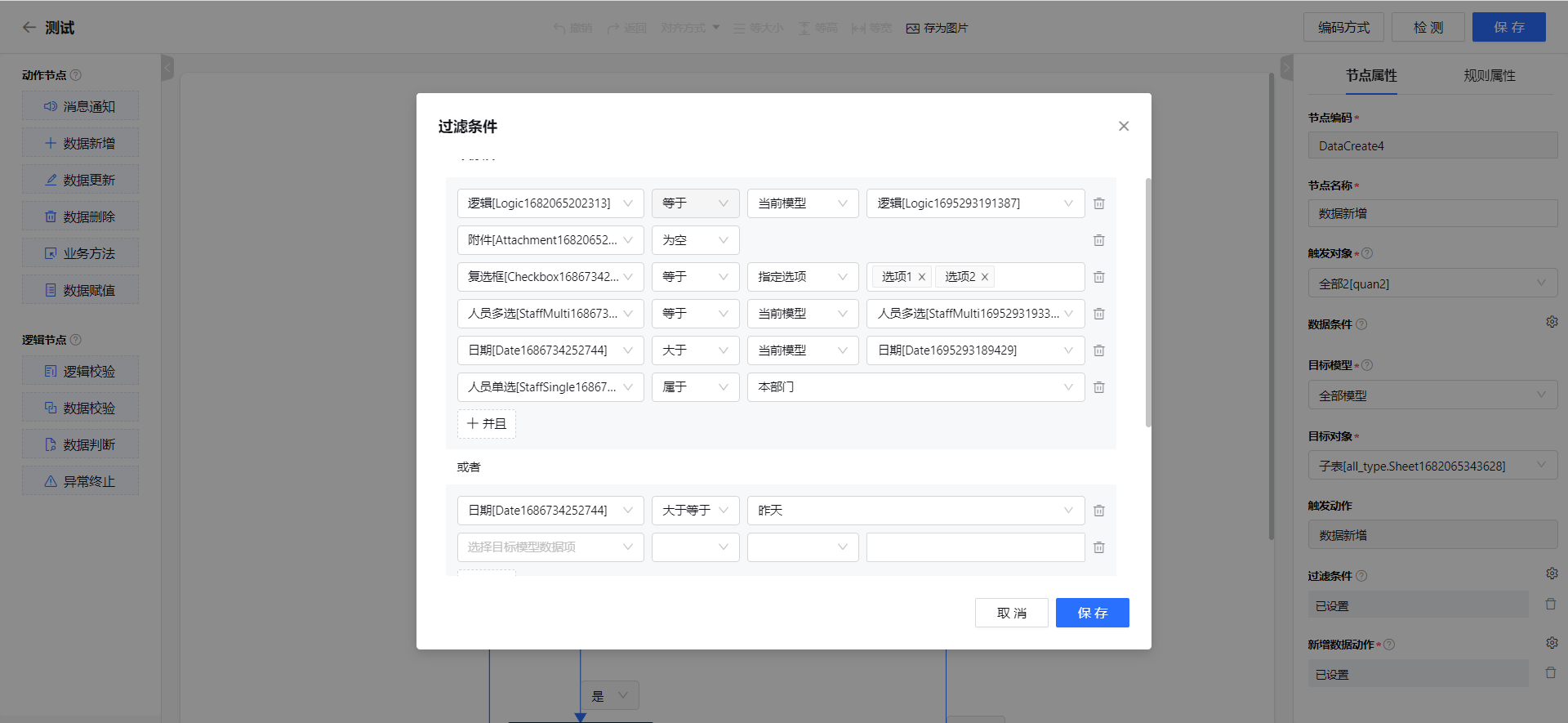Change the 为空 operator dropdown
1568x723 pixels.
click(696, 240)
